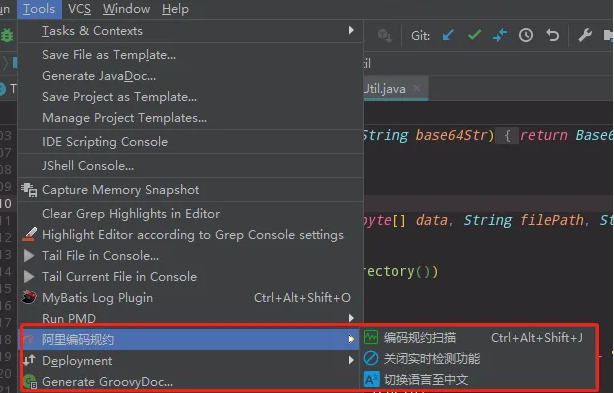Click the Highlight Editor grep icon

(29, 234)
